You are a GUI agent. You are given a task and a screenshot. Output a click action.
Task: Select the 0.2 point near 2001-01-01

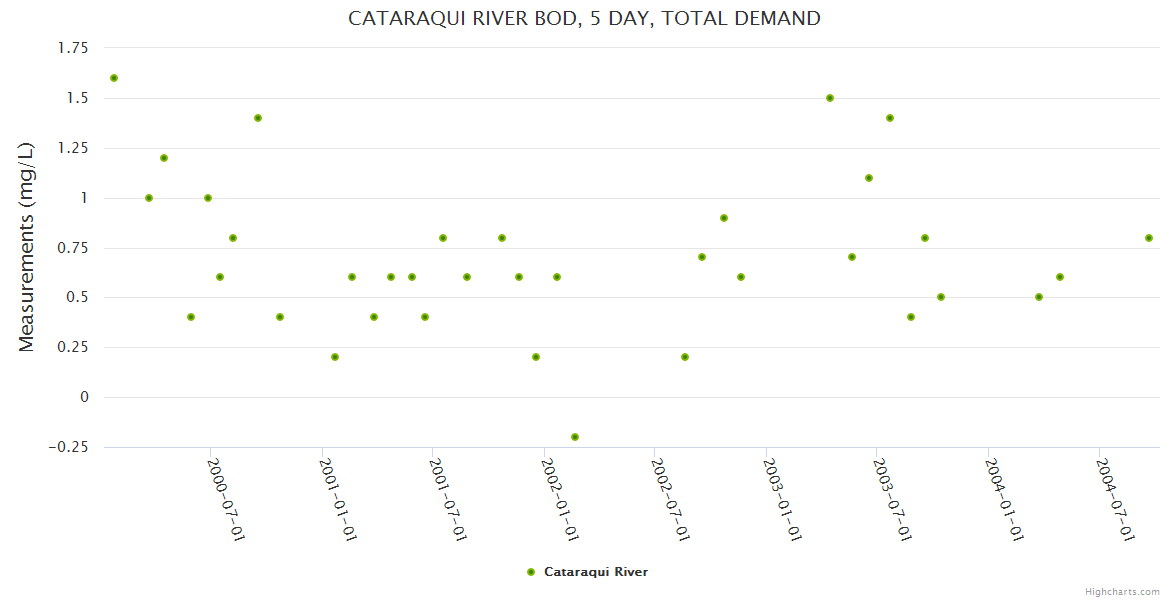335,357
